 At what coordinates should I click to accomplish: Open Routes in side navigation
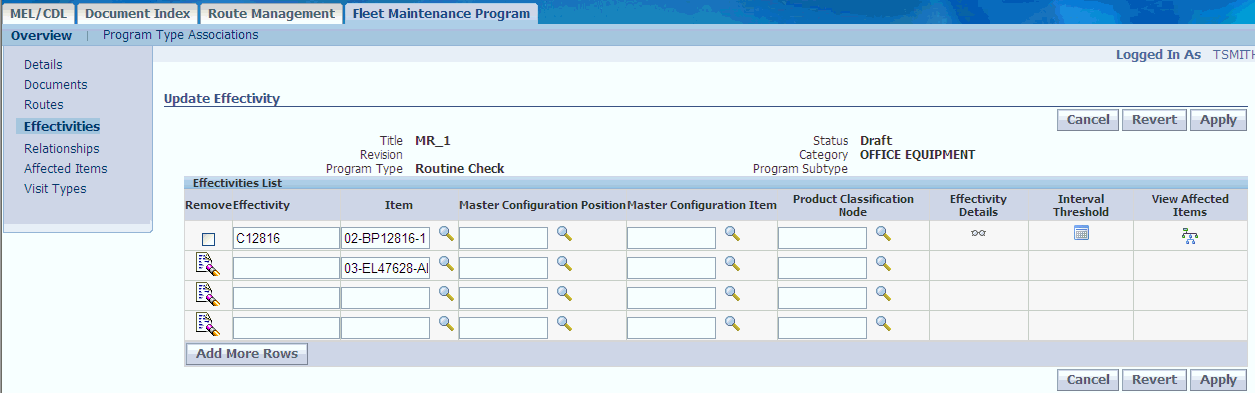(x=44, y=105)
